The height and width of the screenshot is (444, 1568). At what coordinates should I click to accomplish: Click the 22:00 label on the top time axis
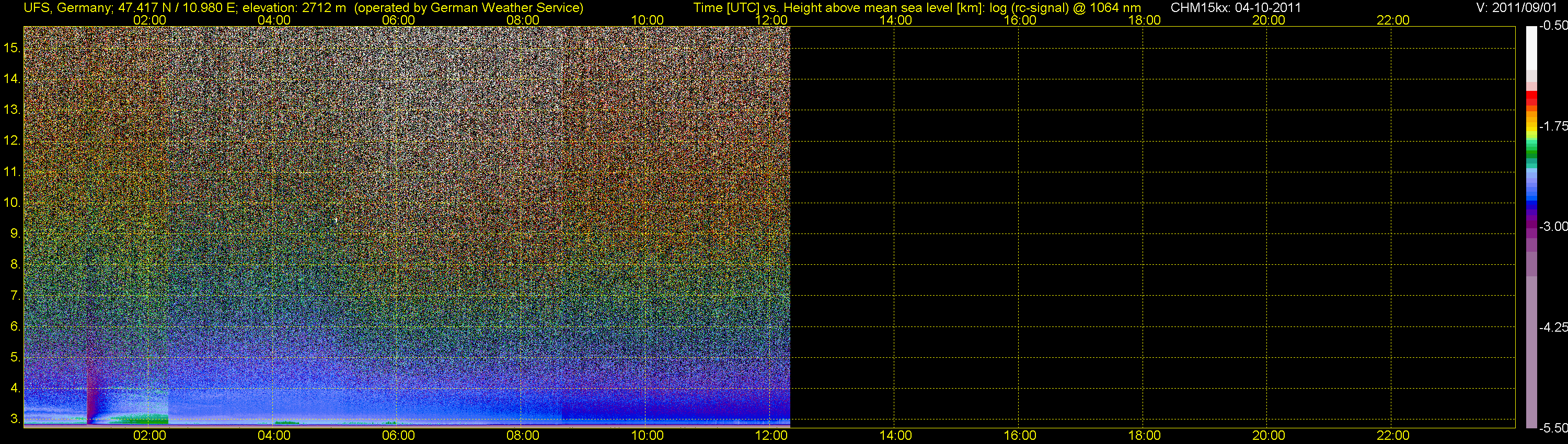[1393, 20]
